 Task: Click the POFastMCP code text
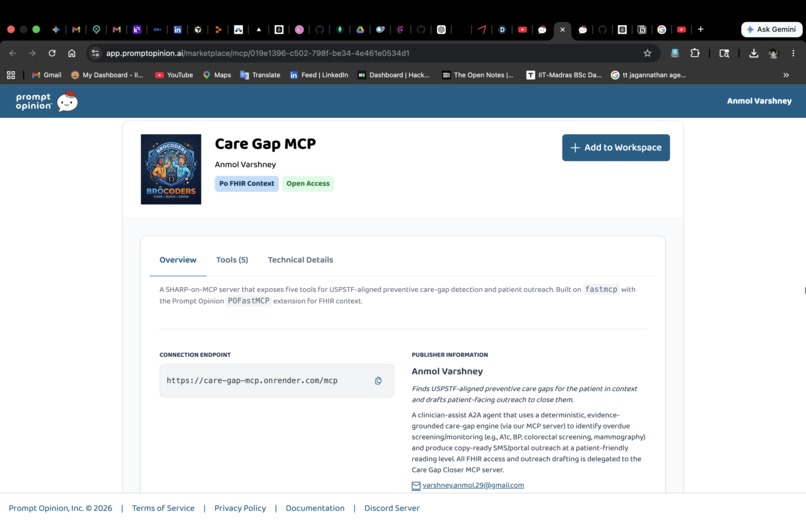pyautogui.click(x=248, y=301)
